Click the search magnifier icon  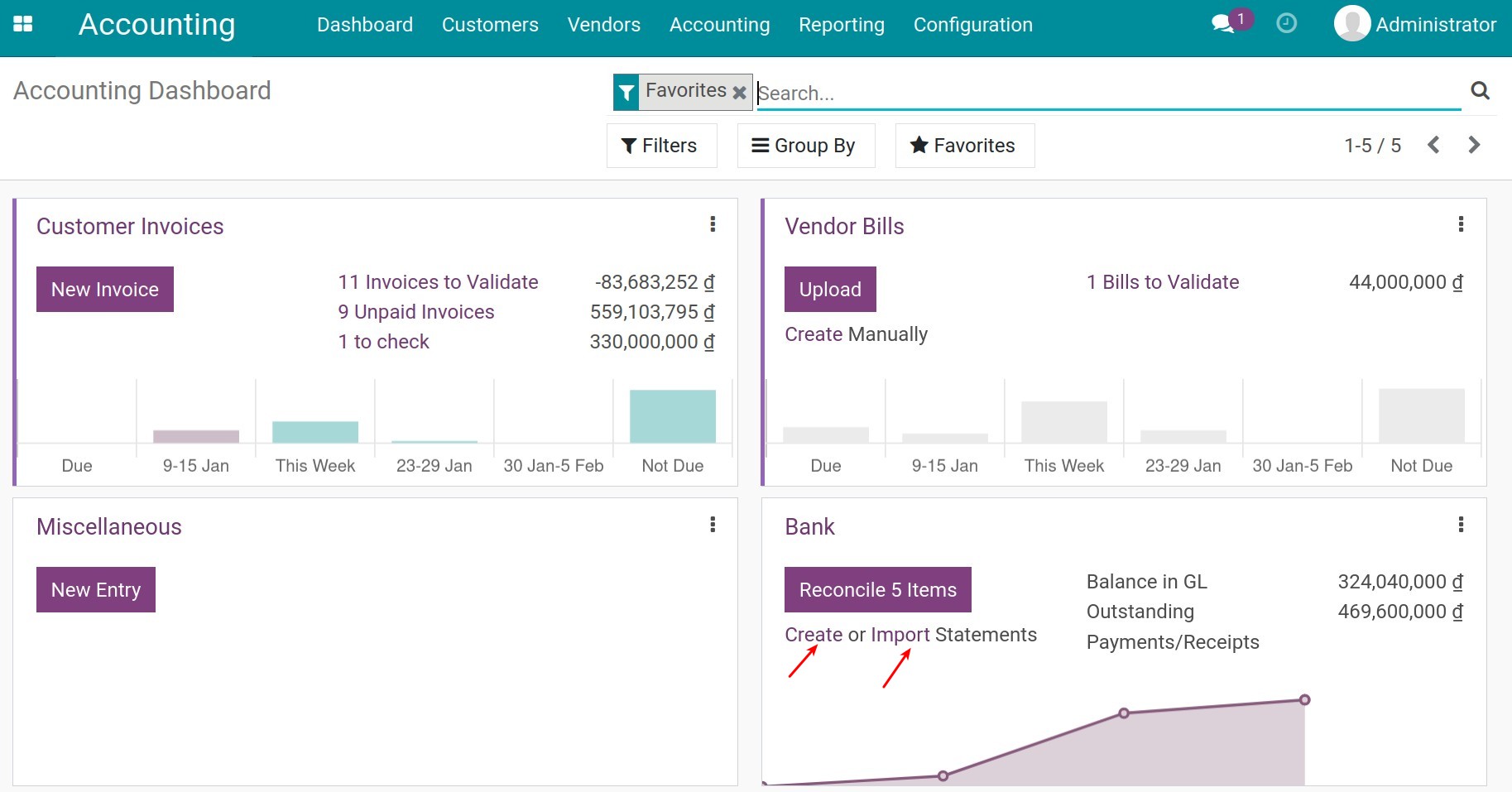pos(1481,91)
